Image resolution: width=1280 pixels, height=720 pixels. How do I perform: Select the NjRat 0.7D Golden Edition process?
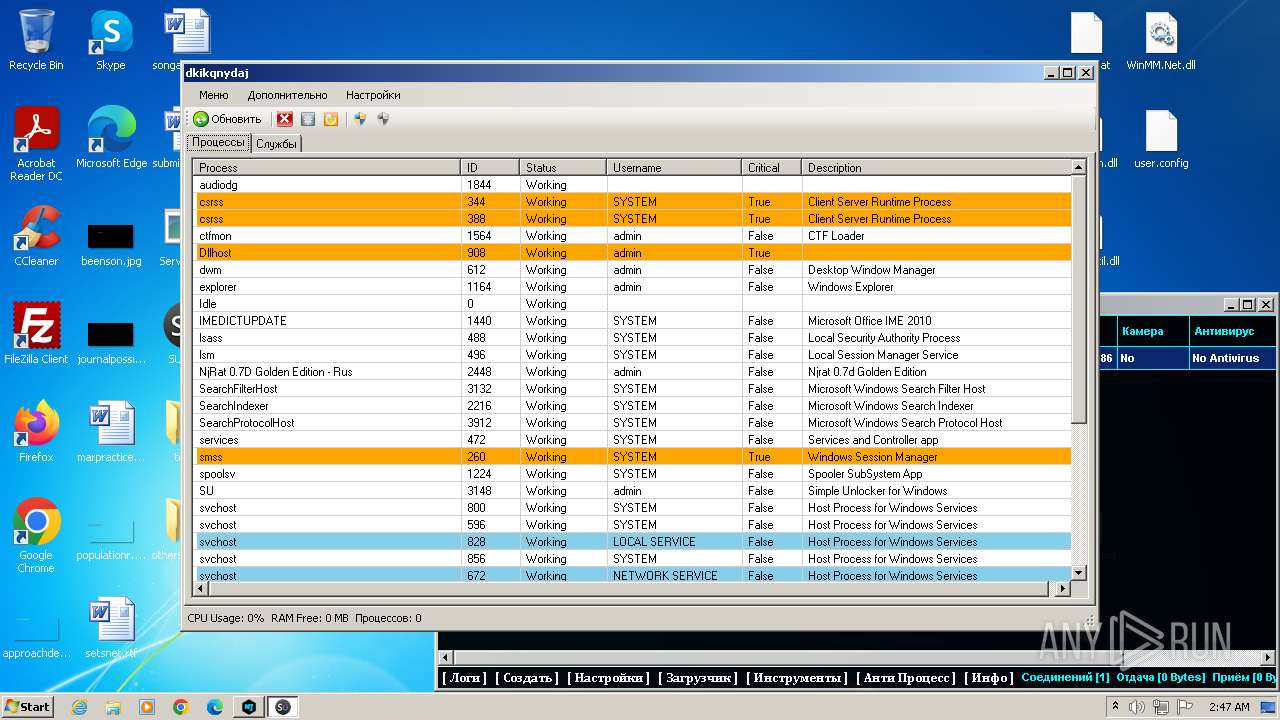[632, 372]
